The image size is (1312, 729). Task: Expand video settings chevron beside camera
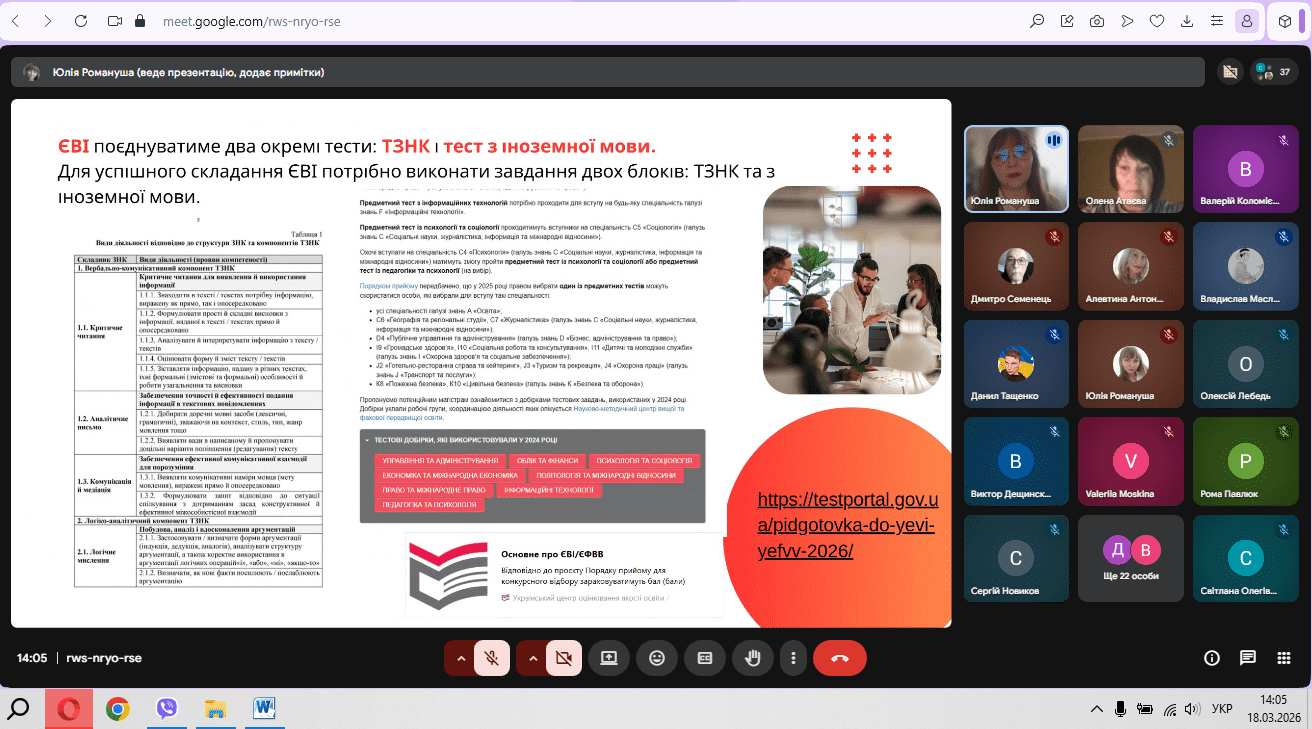click(532, 658)
